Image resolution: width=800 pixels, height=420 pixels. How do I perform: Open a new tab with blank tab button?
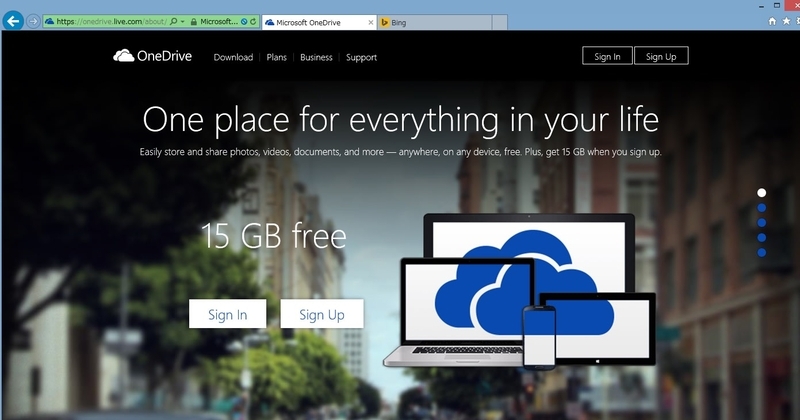(x=500, y=22)
